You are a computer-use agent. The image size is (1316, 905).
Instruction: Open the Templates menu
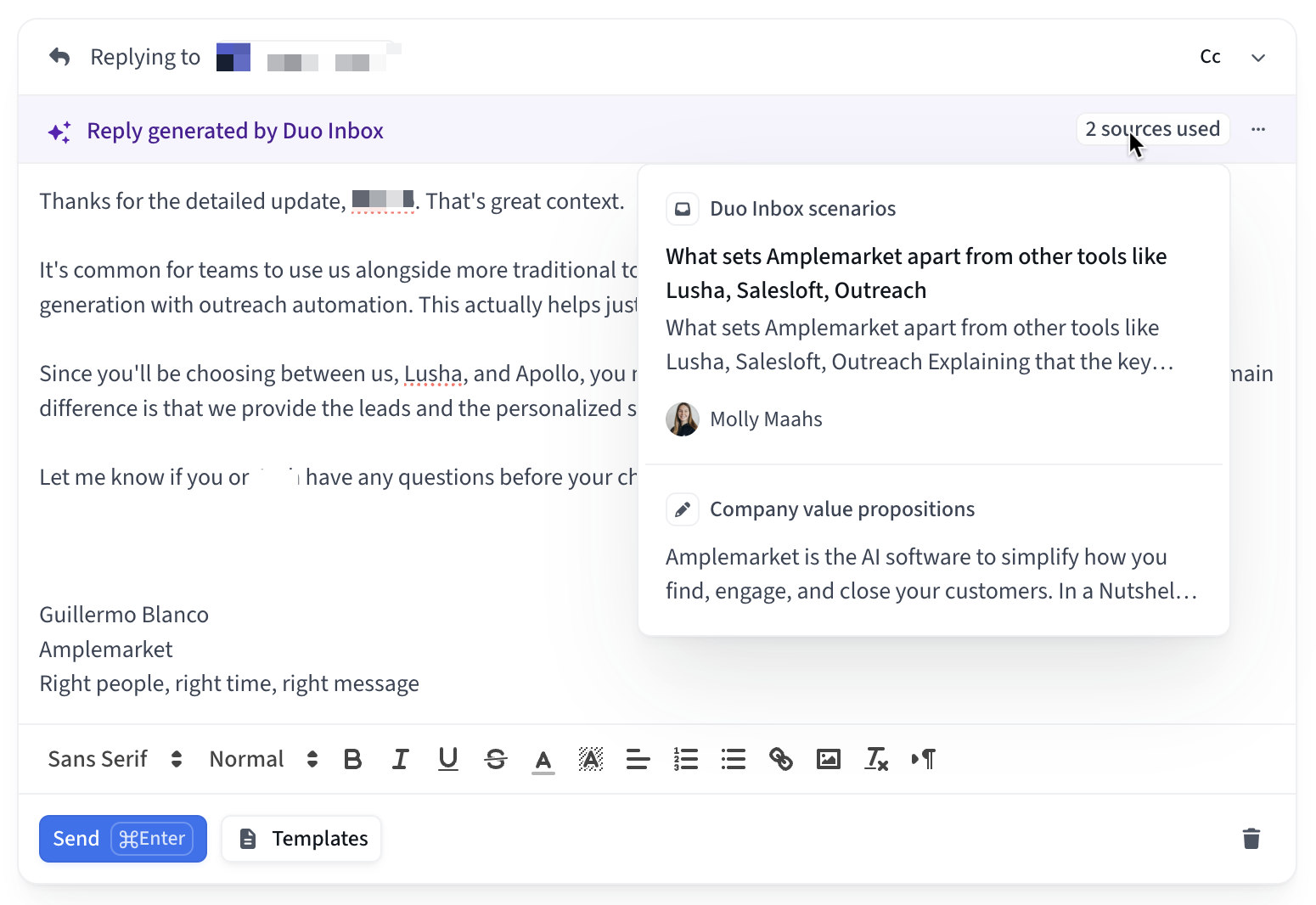pyautogui.click(x=301, y=839)
